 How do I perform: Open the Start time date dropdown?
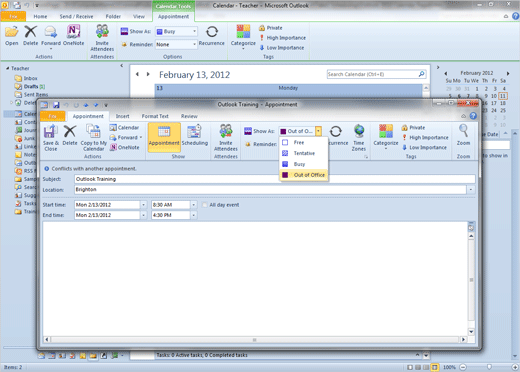143,205
